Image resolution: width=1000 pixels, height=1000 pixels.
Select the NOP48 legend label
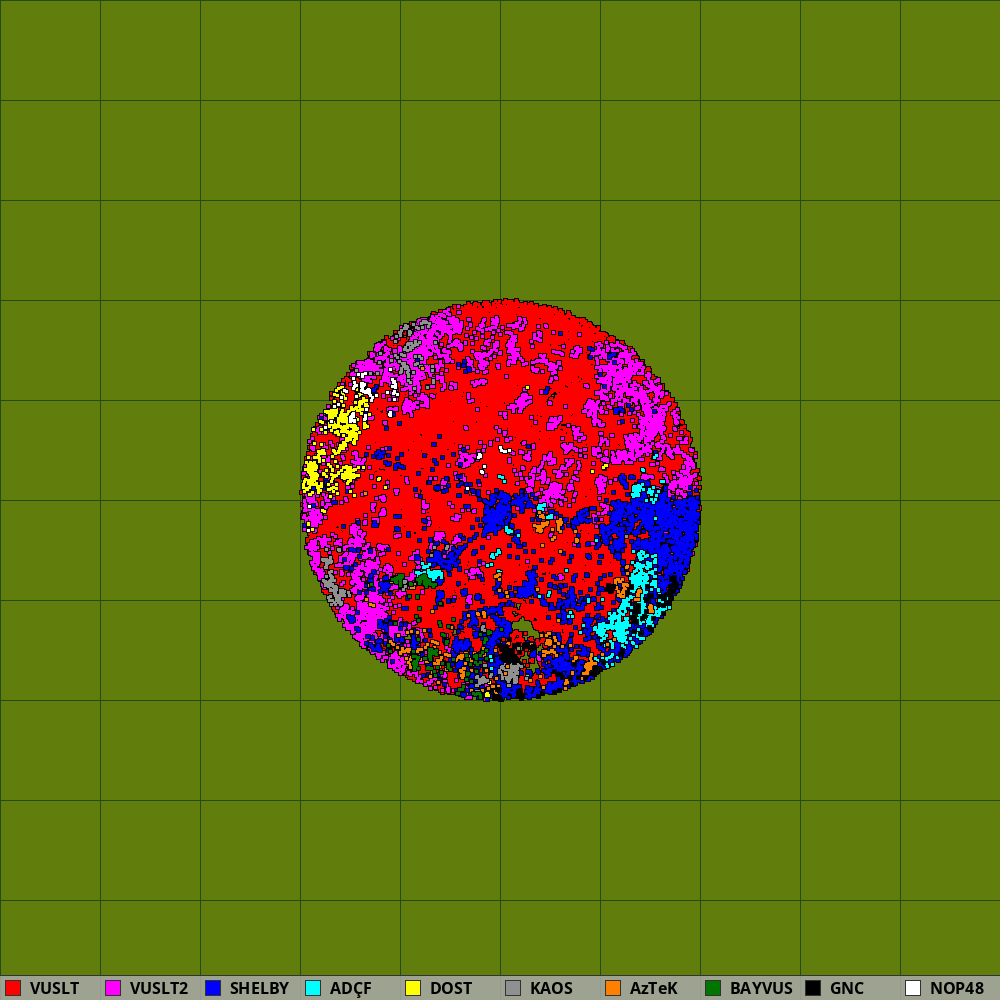(957, 989)
